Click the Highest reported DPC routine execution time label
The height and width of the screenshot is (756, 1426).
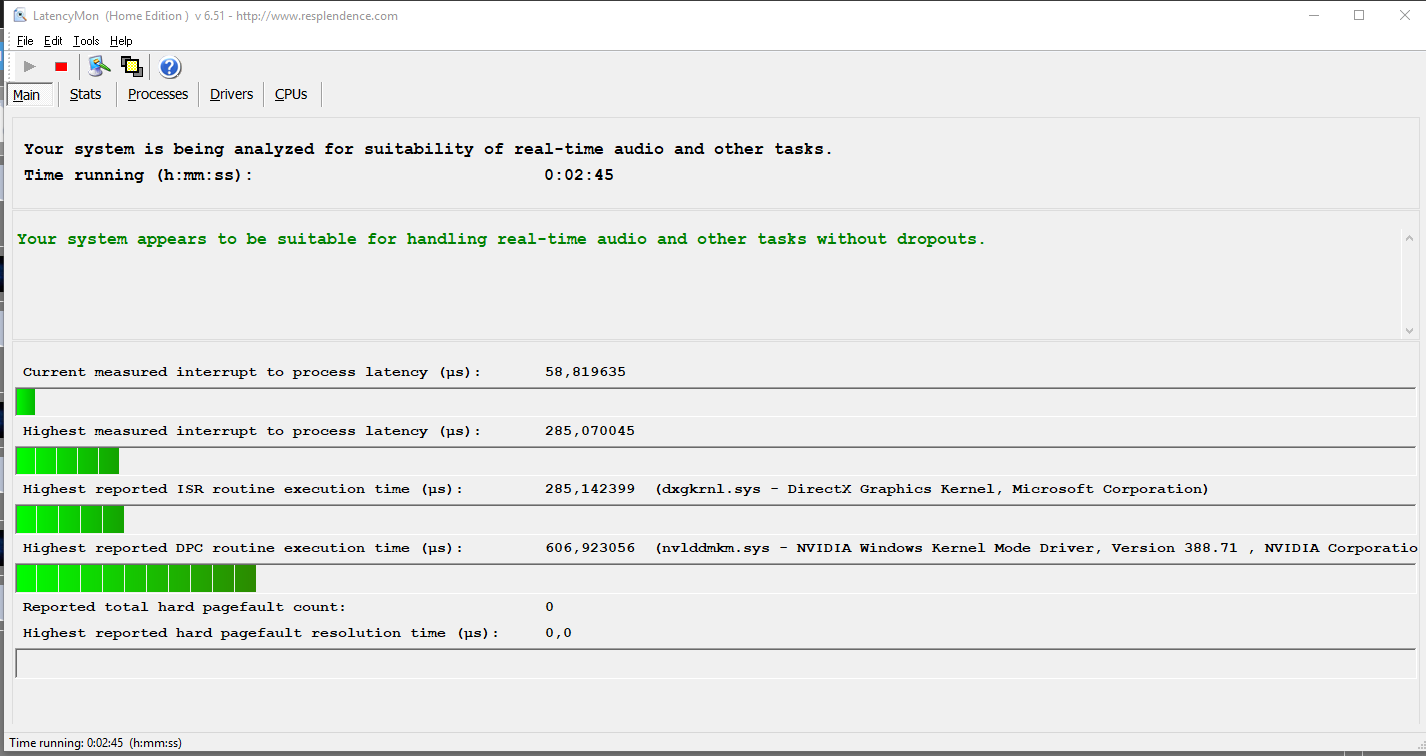coord(243,548)
